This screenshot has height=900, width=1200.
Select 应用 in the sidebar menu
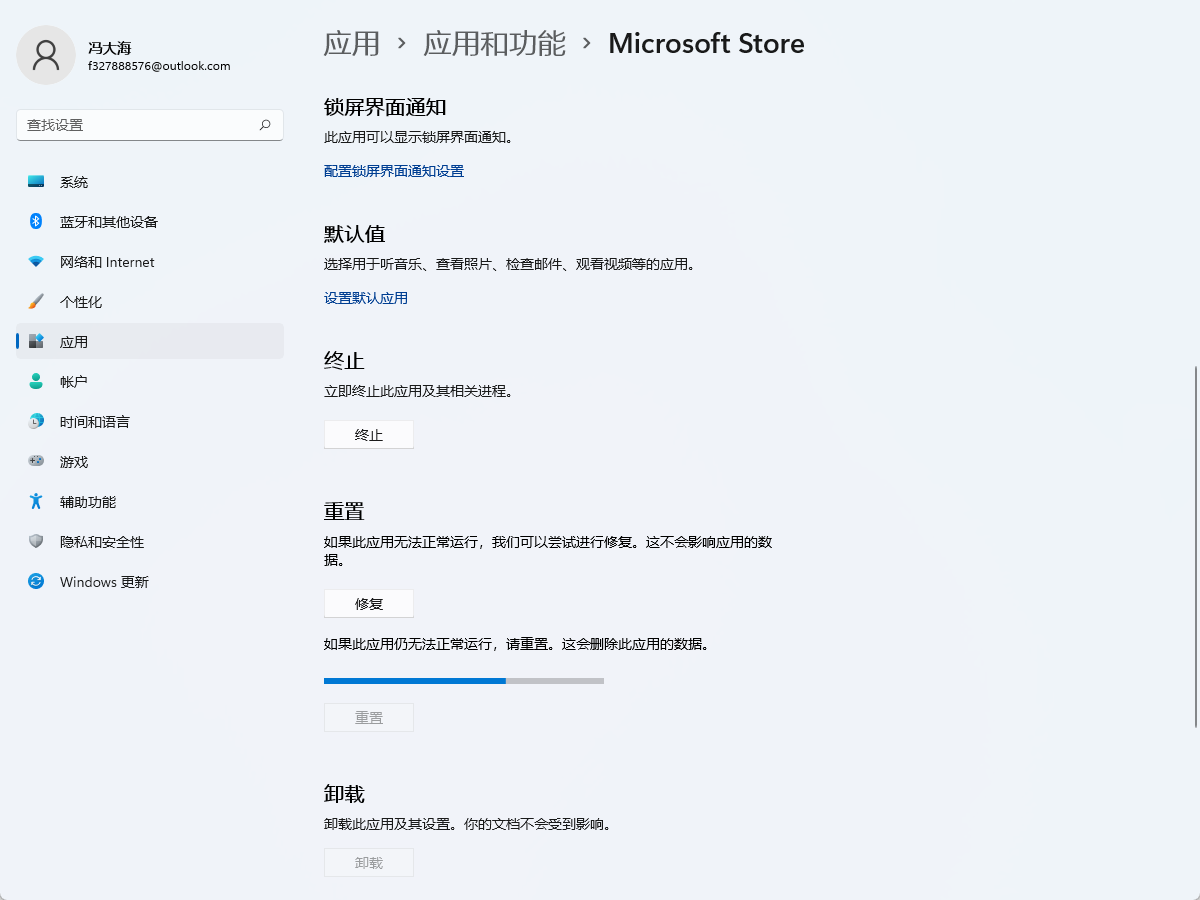coord(150,341)
